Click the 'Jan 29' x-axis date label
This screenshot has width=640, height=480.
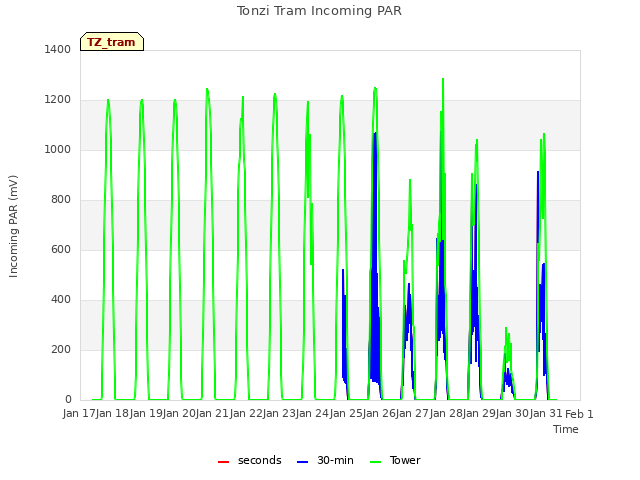point(480,414)
